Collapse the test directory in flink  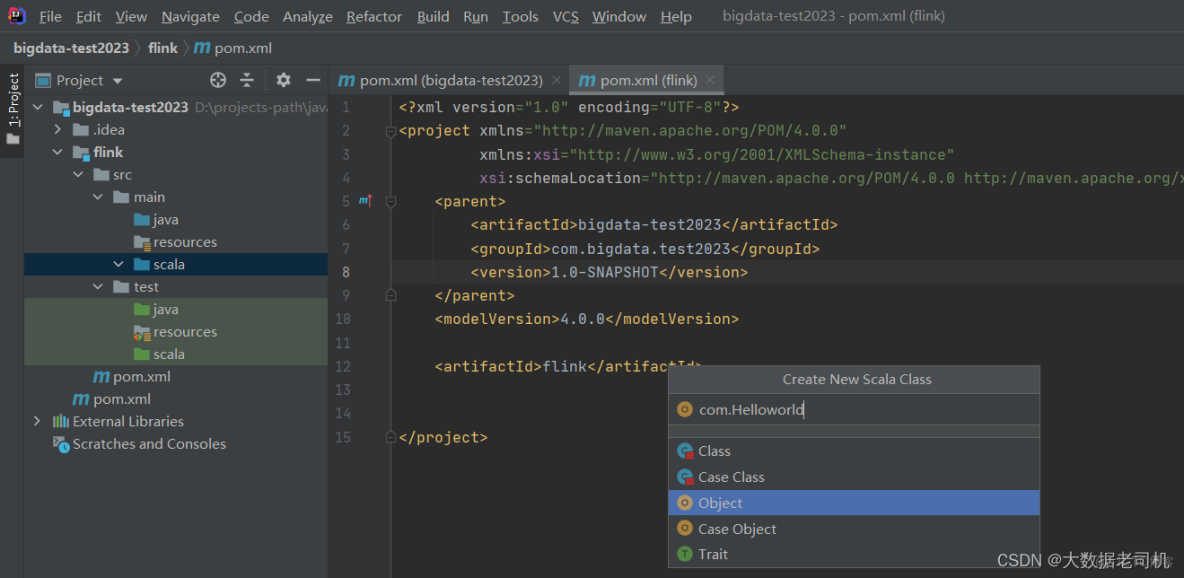pos(97,286)
